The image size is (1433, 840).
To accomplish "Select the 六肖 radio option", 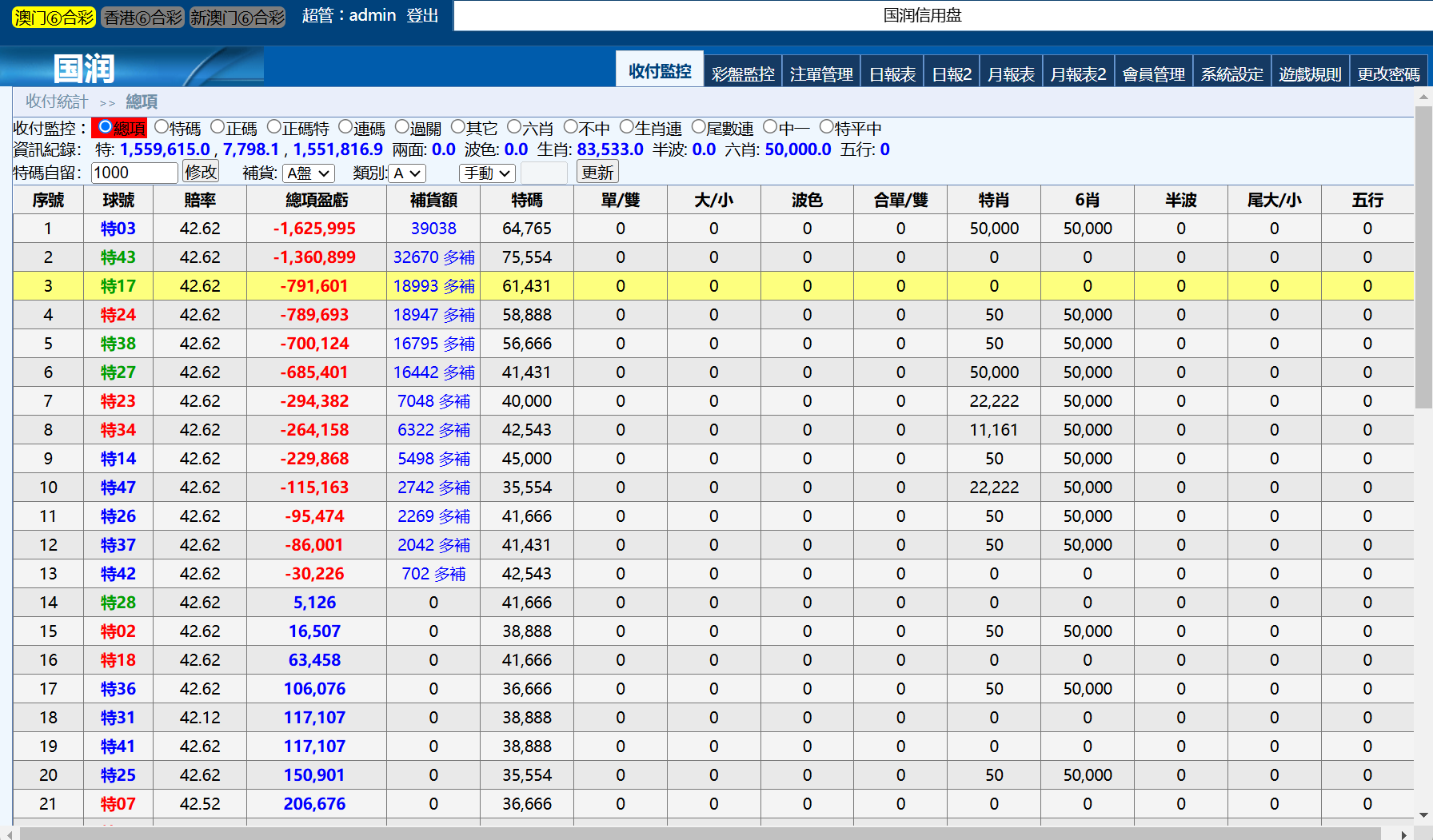I will [x=514, y=127].
